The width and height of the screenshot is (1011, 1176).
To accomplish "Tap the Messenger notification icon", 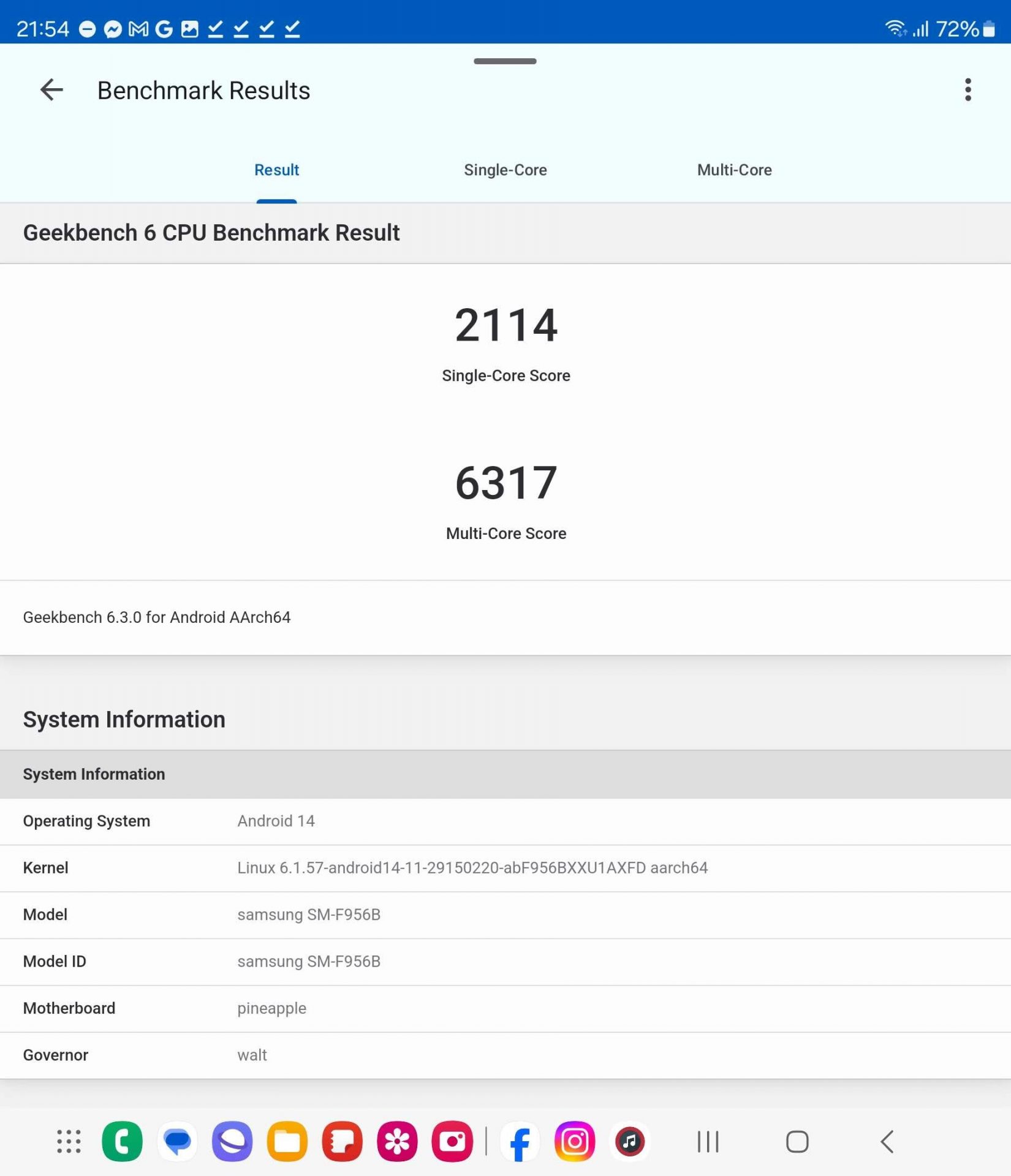I will coord(113,29).
